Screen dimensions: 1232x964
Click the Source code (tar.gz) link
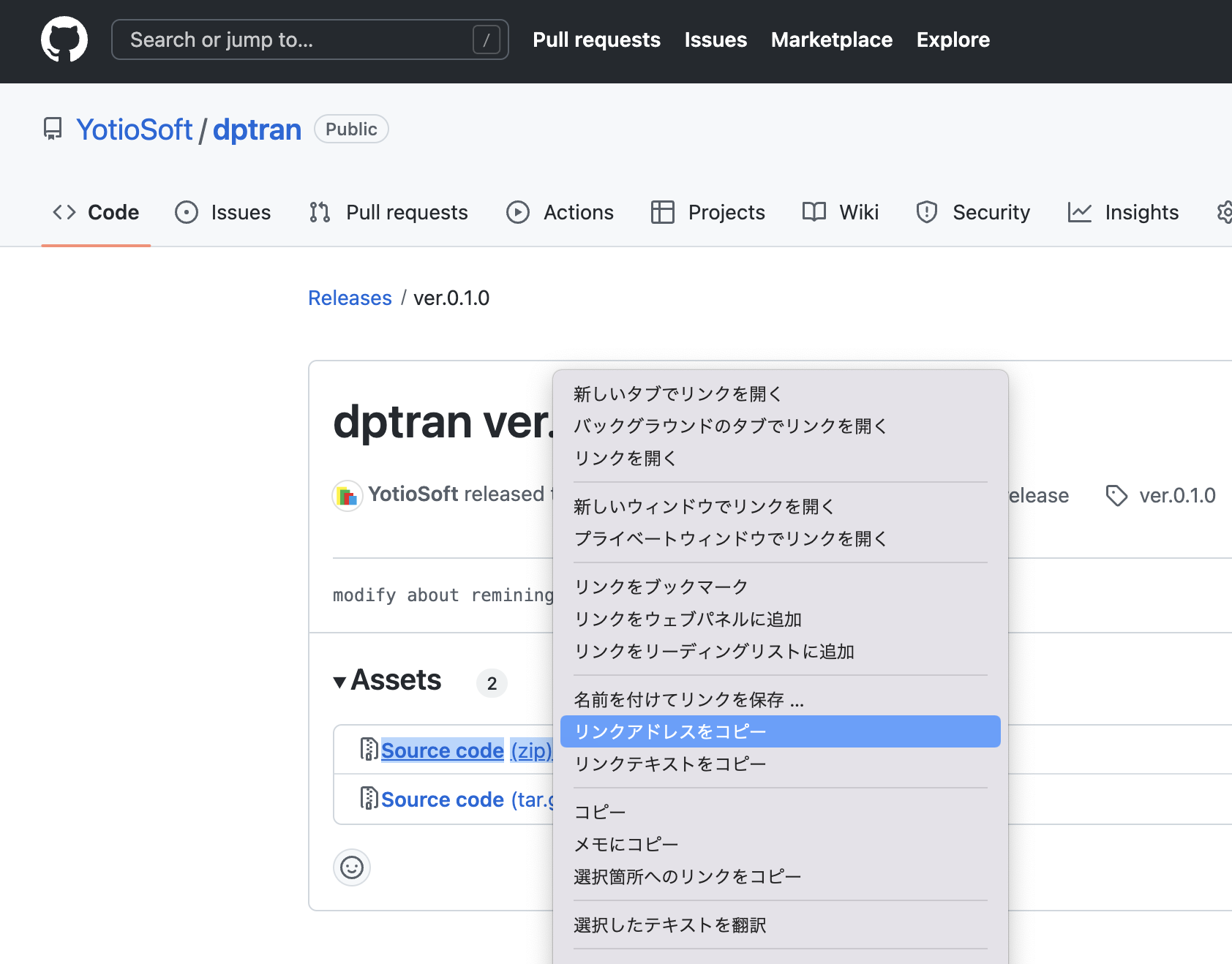pyautogui.click(x=467, y=799)
